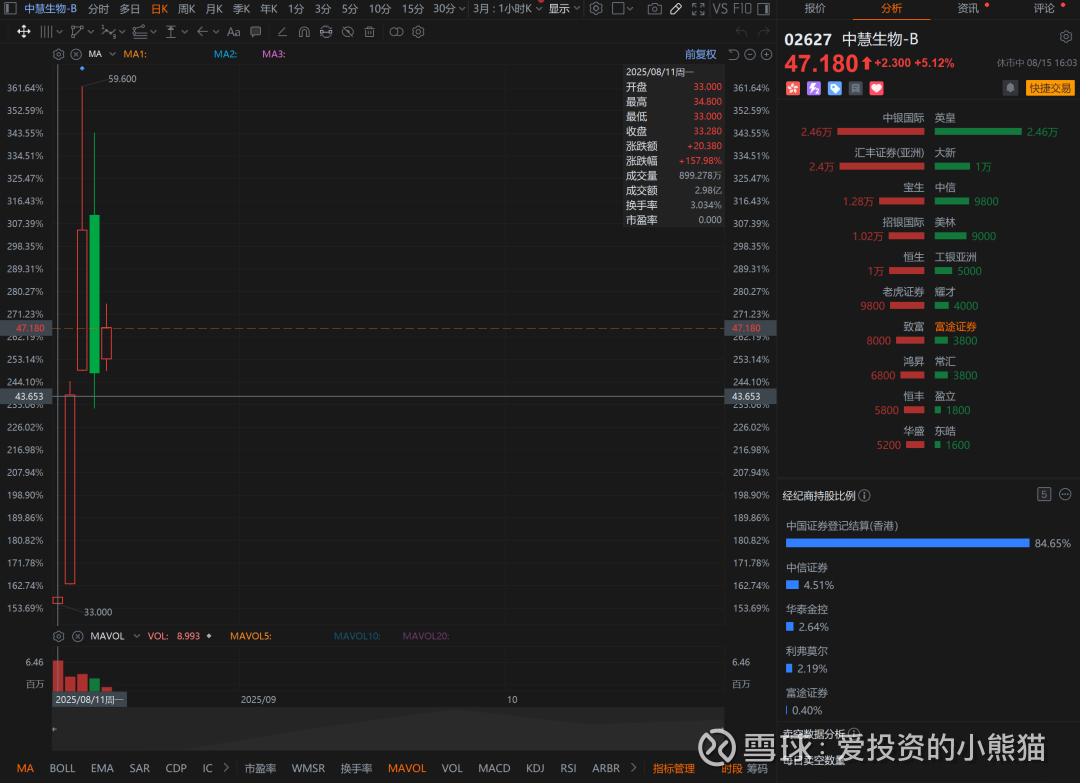Image resolution: width=1080 pixels, height=783 pixels.
Task: Open F10 company info
Action: (x=742, y=9)
